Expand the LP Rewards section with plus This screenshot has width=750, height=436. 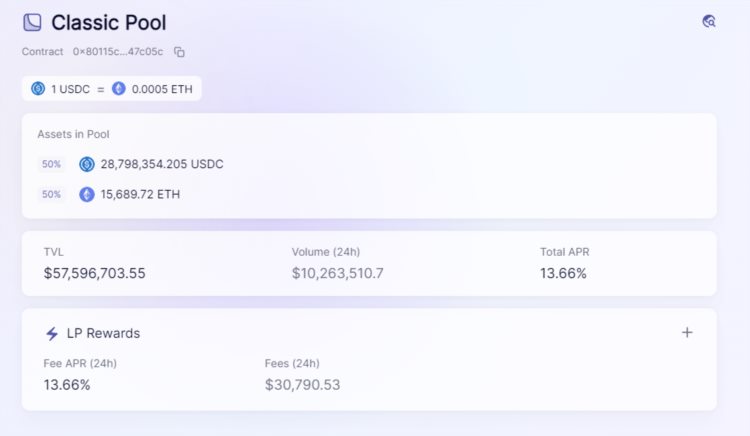coord(687,333)
